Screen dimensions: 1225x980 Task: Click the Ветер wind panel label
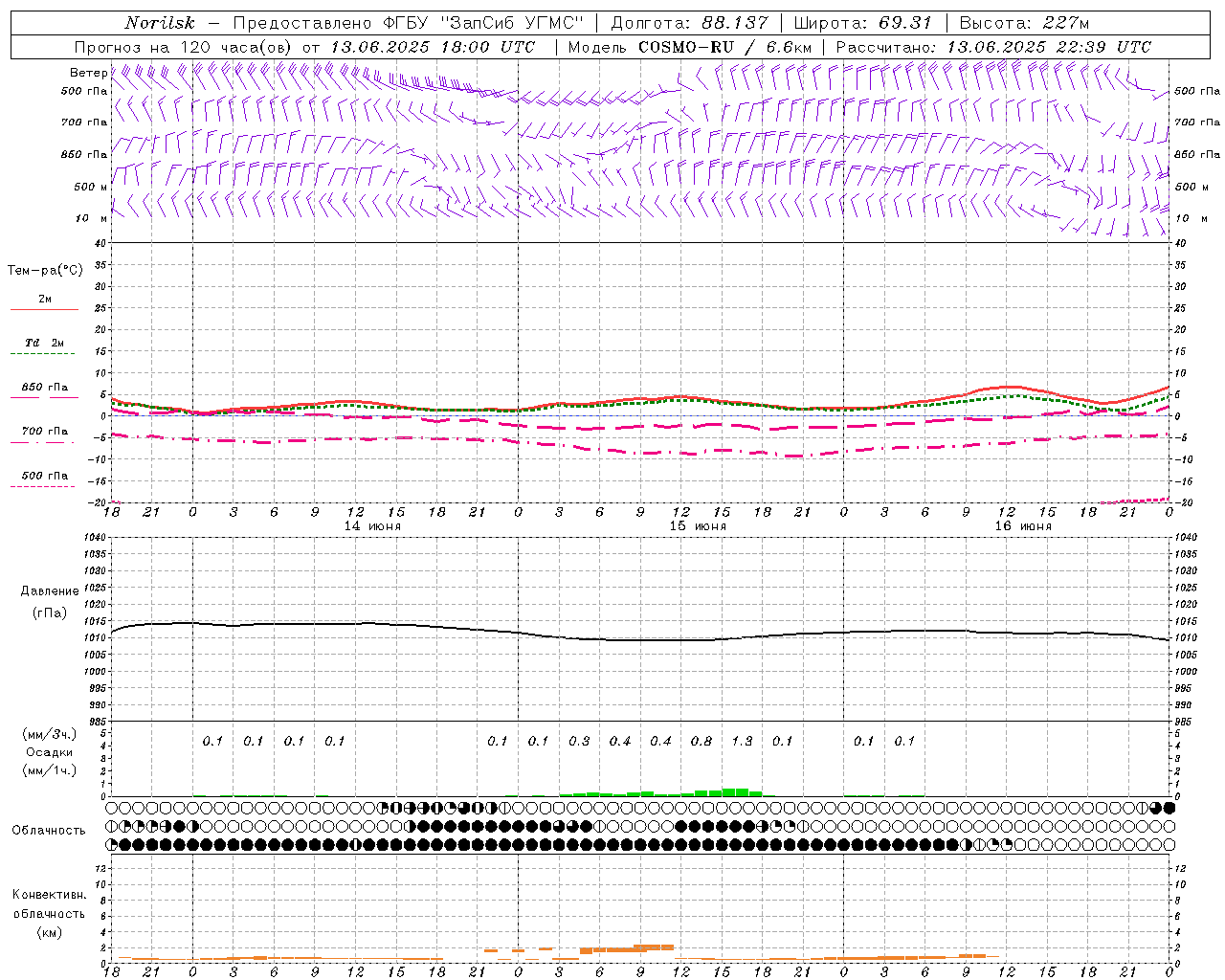[x=88, y=73]
